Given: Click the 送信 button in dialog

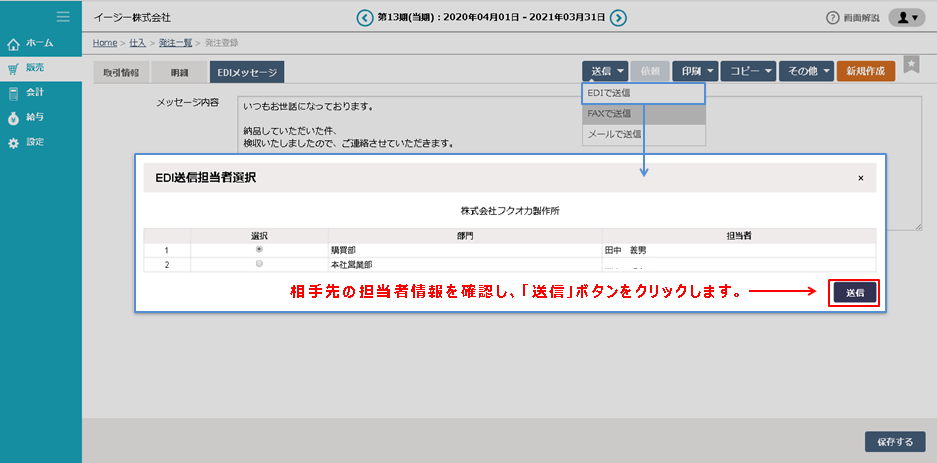Looking at the screenshot, I should click(855, 293).
